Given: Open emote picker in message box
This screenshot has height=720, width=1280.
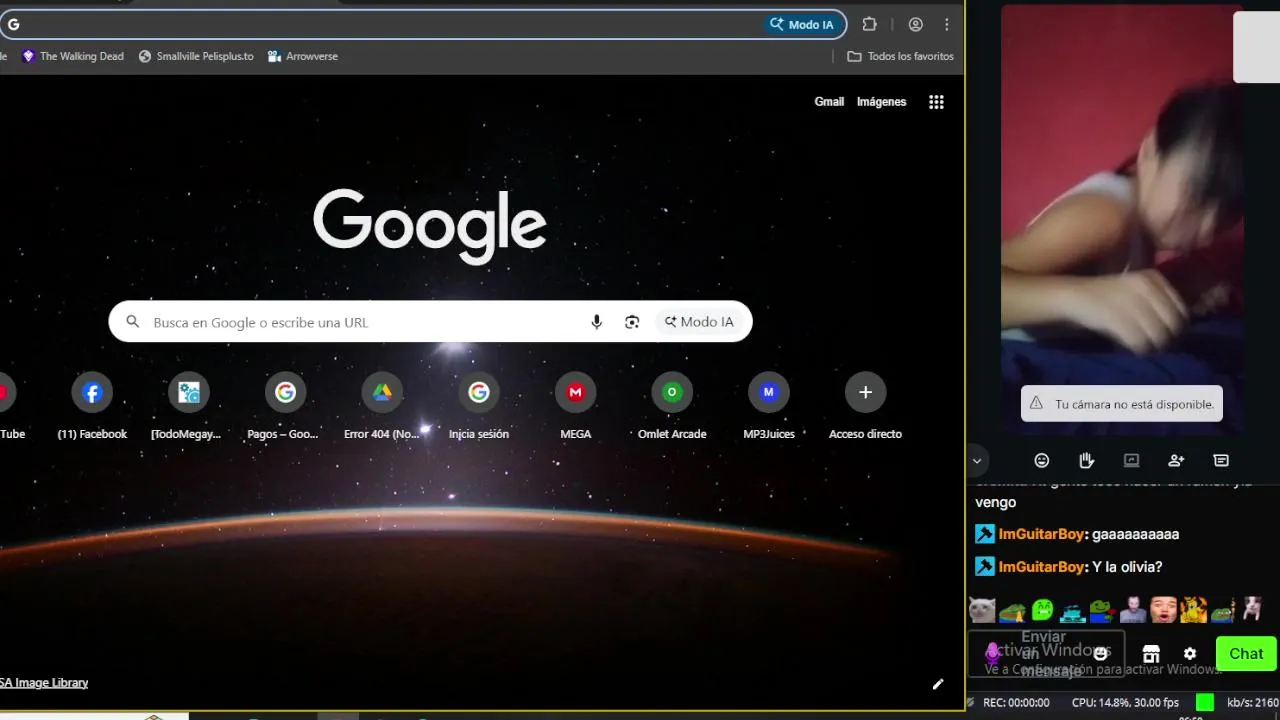Looking at the screenshot, I should pos(1101,653).
